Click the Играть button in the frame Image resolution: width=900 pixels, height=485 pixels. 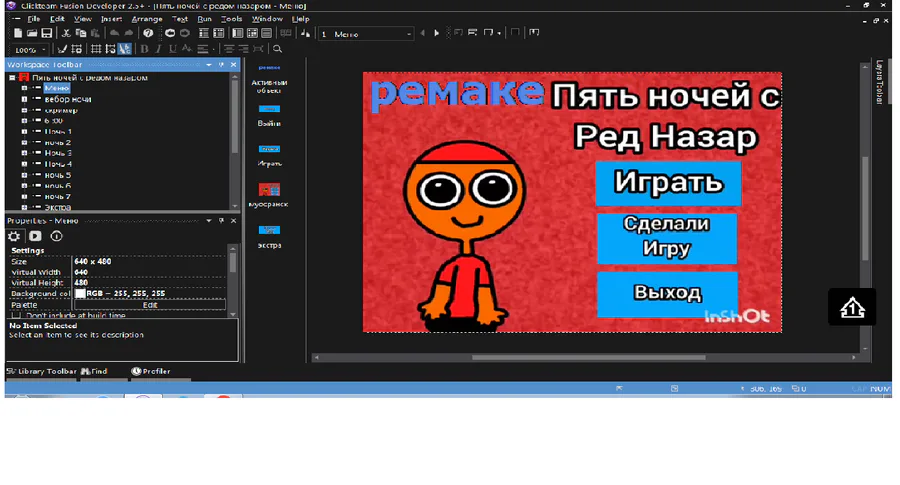pos(668,183)
